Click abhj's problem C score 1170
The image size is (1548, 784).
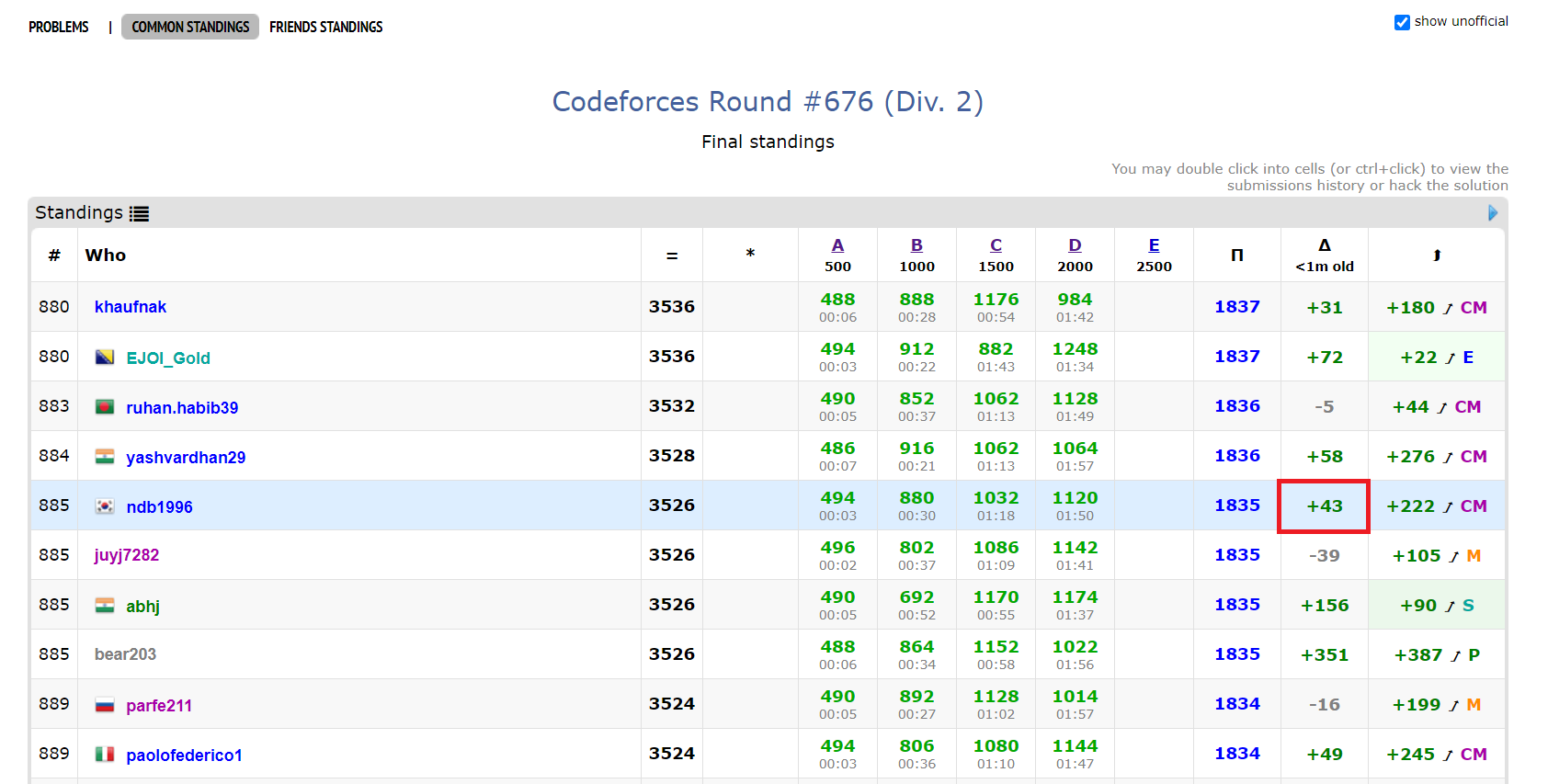996,597
